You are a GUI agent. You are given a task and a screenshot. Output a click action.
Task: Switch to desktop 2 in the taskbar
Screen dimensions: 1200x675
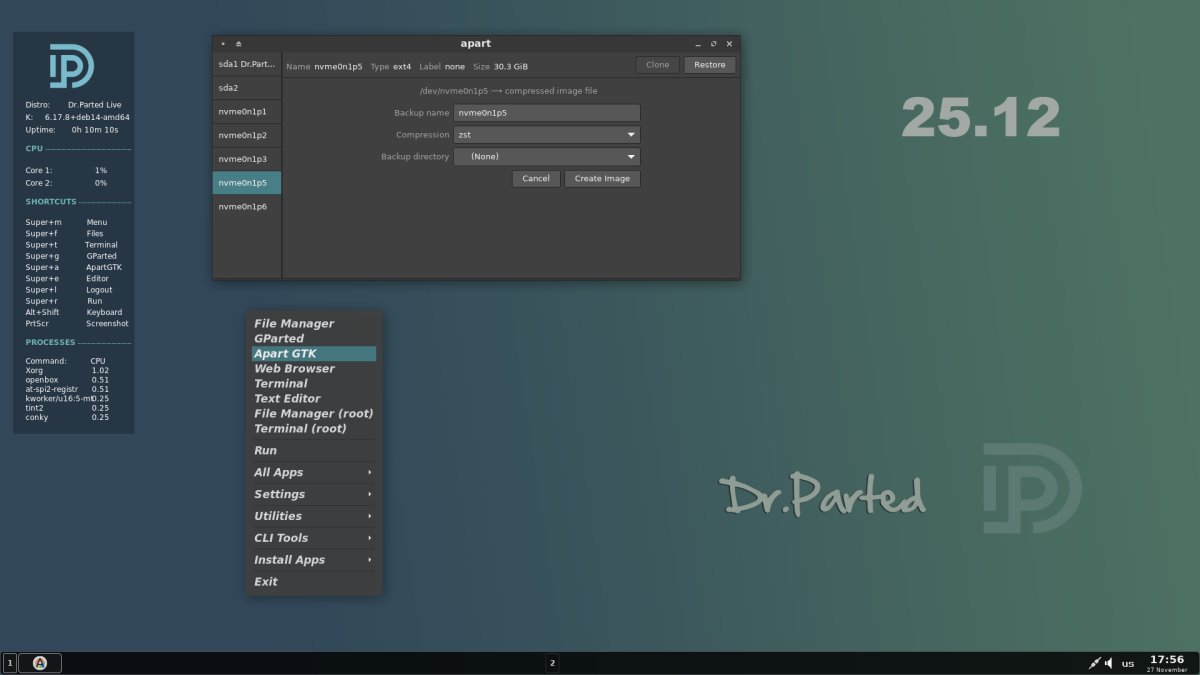[552, 663]
